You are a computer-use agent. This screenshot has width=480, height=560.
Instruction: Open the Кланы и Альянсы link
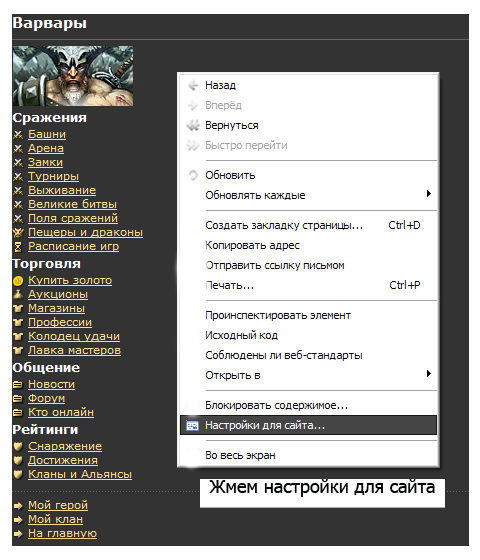click(x=80, y=474)
